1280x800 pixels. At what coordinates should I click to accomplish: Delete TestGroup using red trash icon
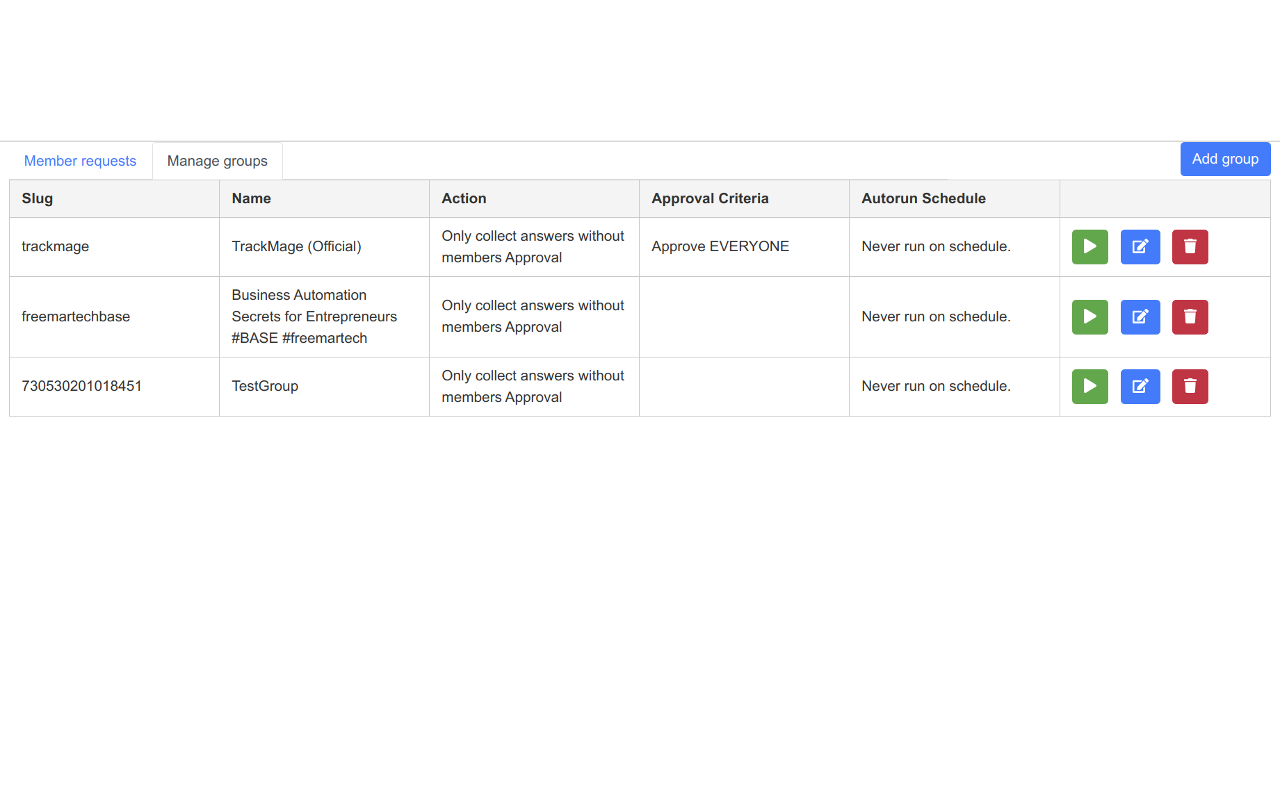1190,387
